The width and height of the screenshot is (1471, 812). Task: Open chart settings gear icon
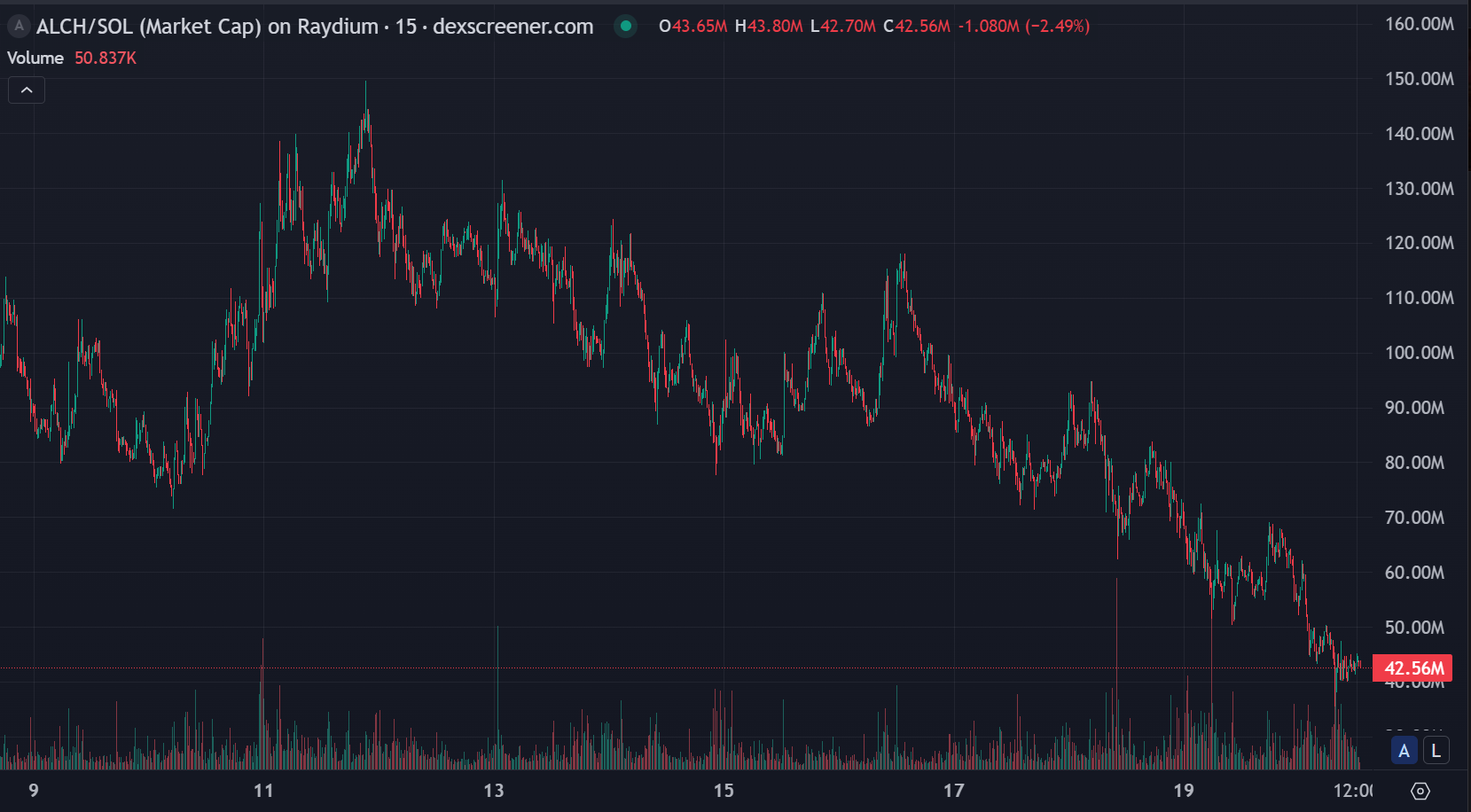point(1420,791)
